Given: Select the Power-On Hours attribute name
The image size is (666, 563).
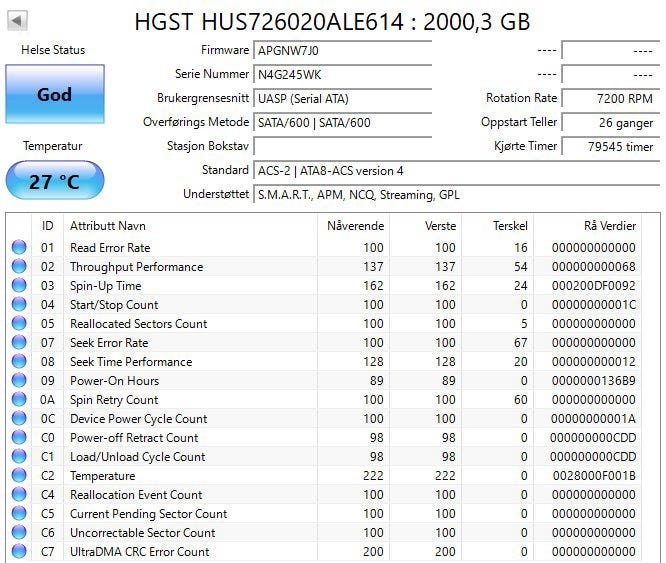Looking at the screenshot, I should click(114, 380).
